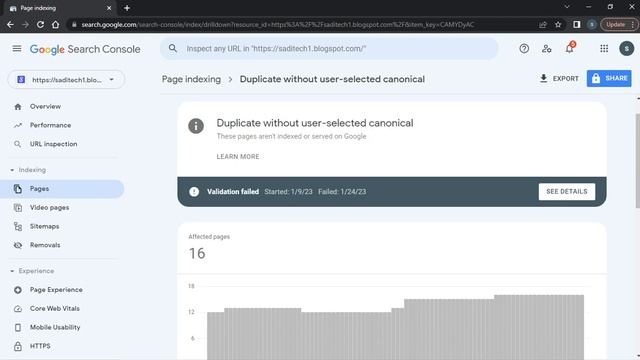
Task: Open the Google apps grid
Action: (x=604, y=49)
